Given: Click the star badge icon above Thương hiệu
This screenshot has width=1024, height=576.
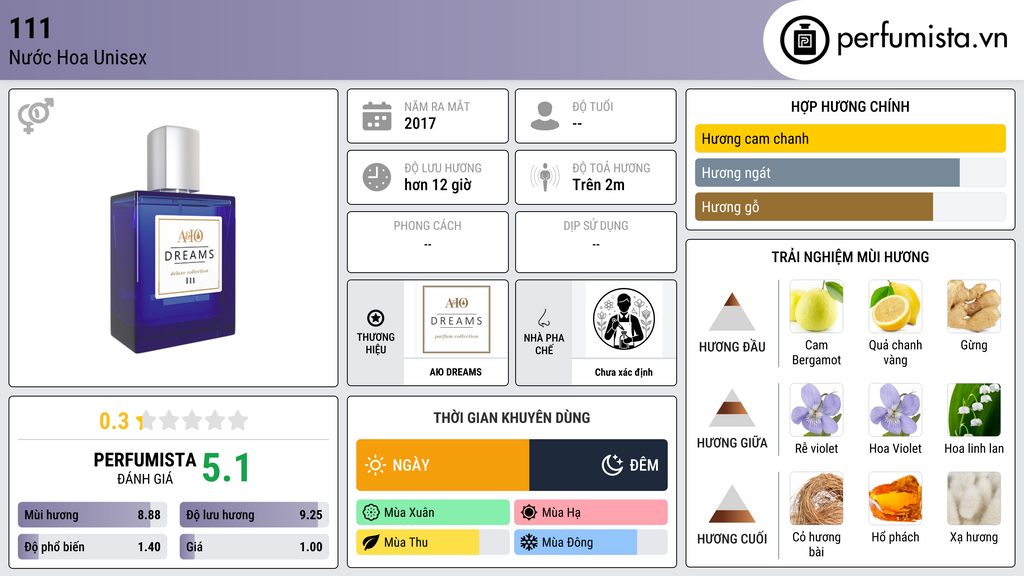Looking at the screenshot, I should pyautogui.click(x=376, y=318).
